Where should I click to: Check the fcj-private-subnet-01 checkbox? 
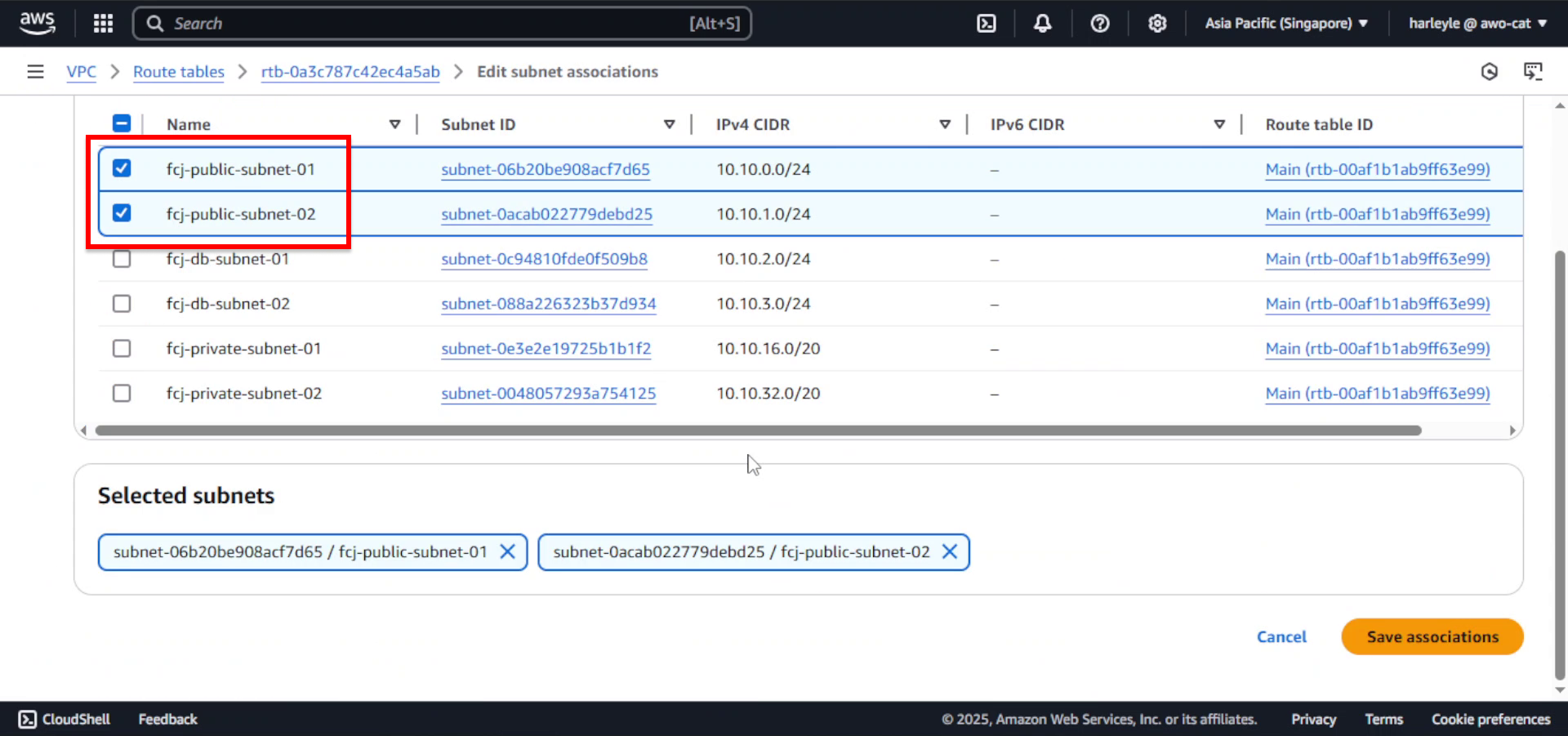(x=122, y=349)
